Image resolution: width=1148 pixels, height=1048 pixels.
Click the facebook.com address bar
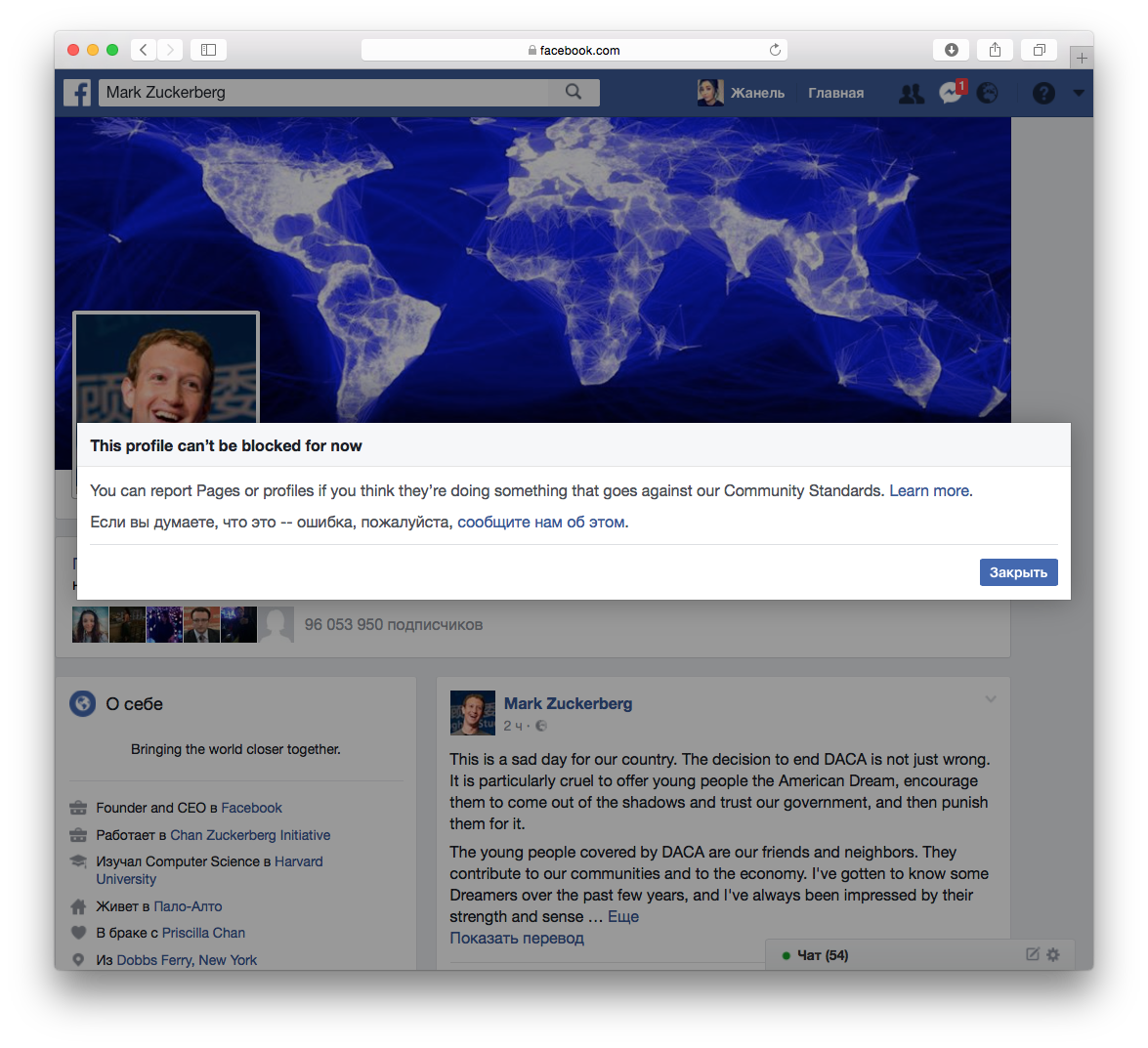574,50
